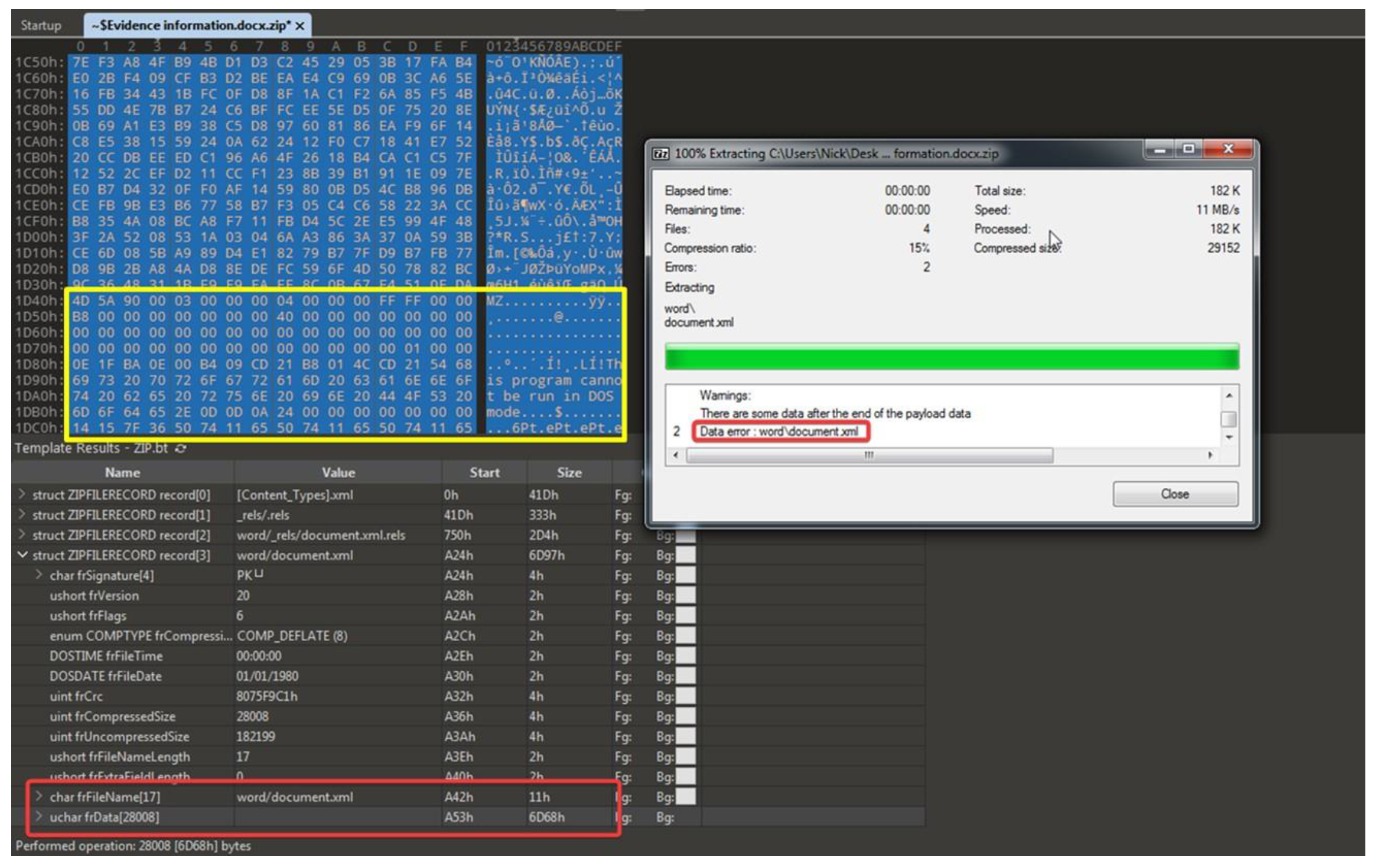Open Bg color swatch for frFlags row
This screenshot has width=1381, height=868.
[685, 615]
